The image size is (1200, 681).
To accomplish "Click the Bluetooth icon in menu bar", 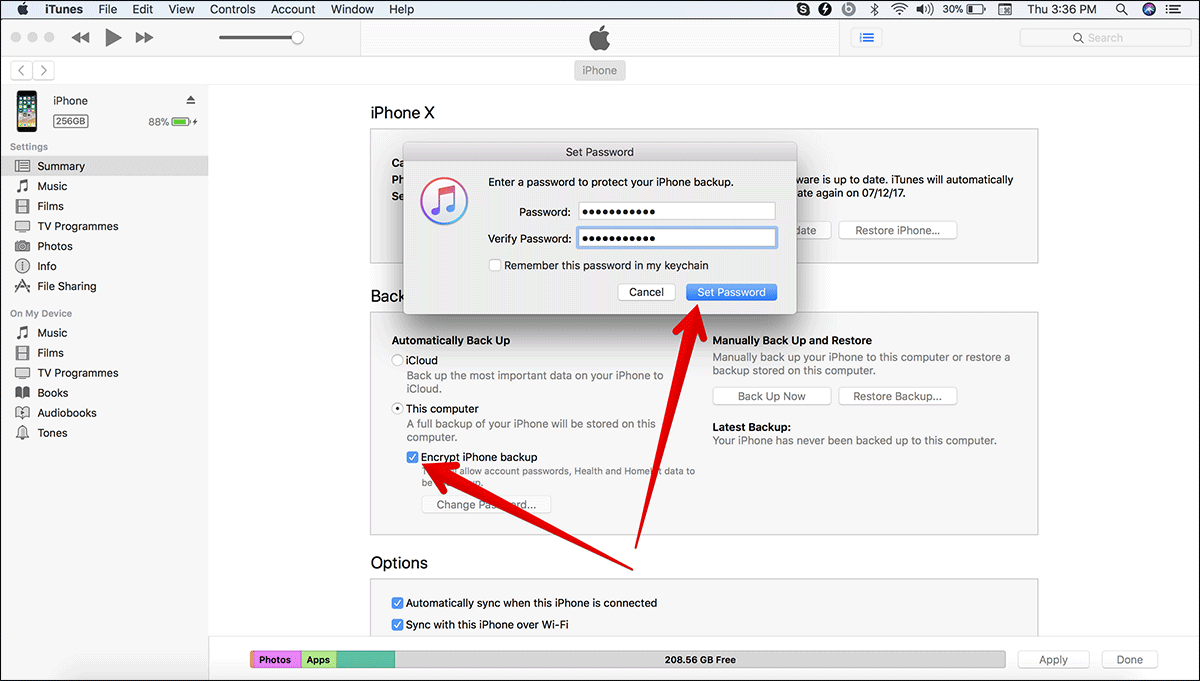I will click(x=872, y=9).
